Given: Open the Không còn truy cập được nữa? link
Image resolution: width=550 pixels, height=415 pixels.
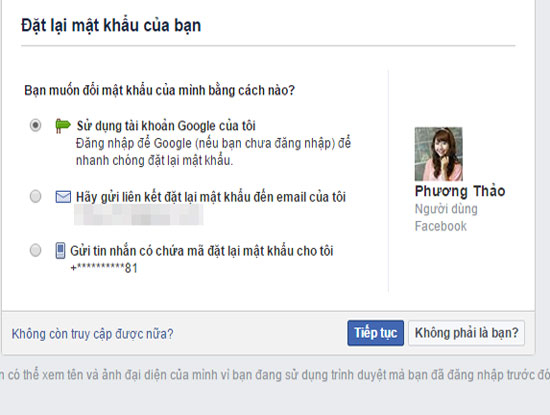Looking at the screenshot, I should tap(93, 334).
